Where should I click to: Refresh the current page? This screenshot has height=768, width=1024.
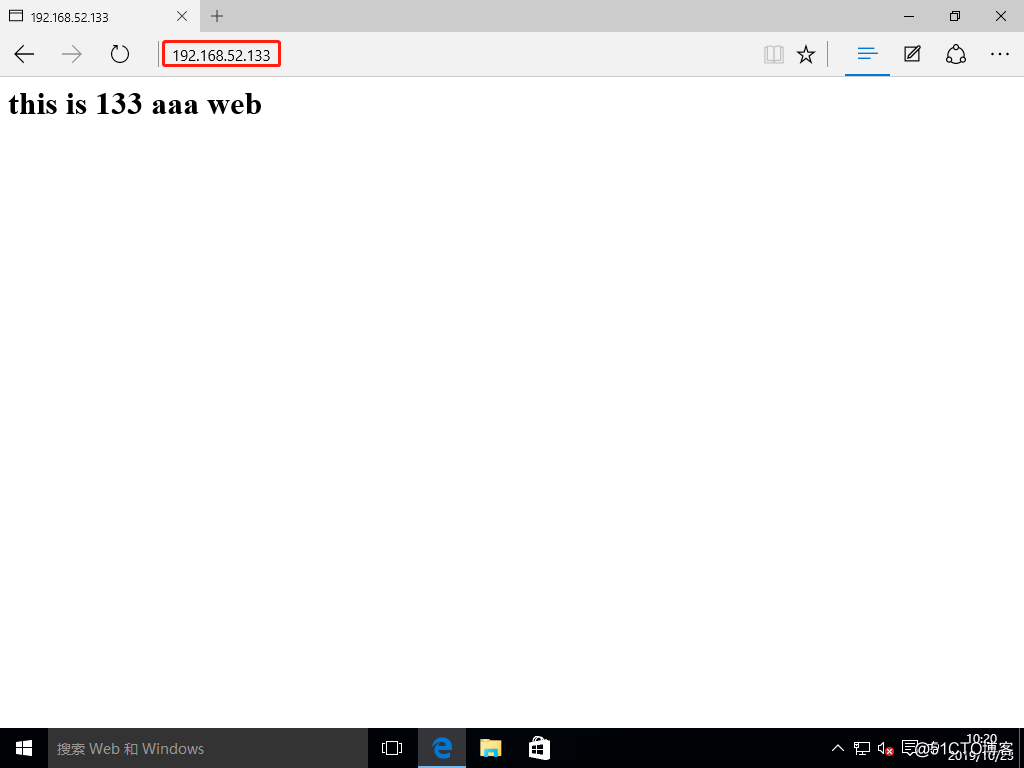[120, 54]
